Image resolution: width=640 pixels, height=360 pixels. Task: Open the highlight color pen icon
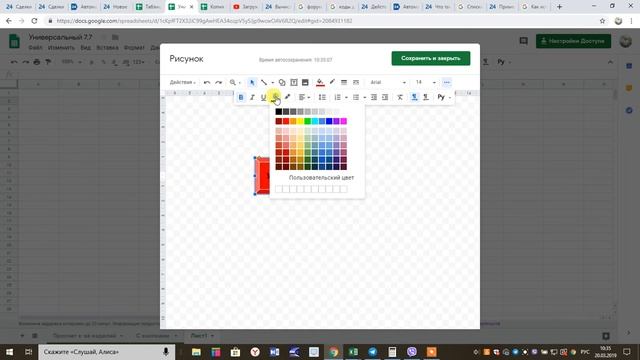[x=287, y=97]
